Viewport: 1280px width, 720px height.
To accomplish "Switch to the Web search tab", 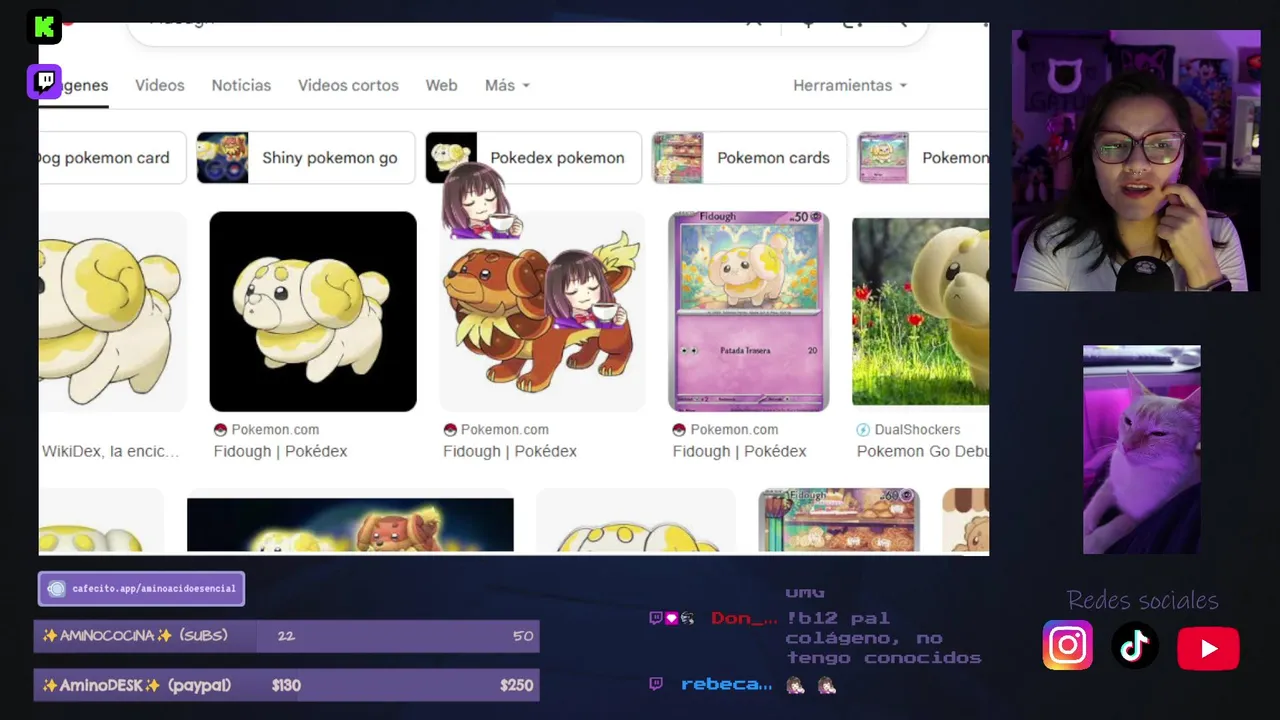I will [x=441, y=85].
